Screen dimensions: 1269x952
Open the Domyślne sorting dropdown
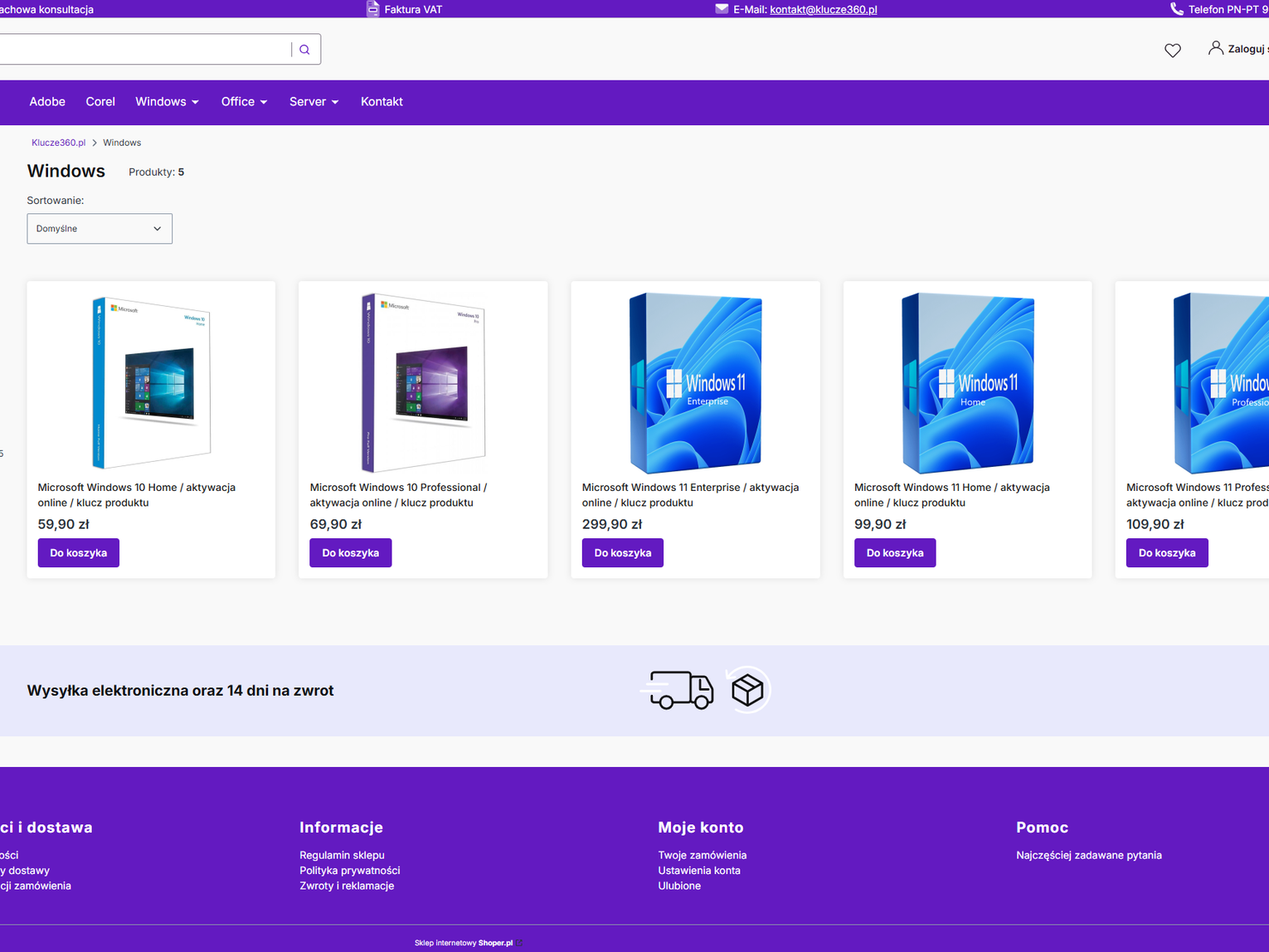[x=100, y=229]
